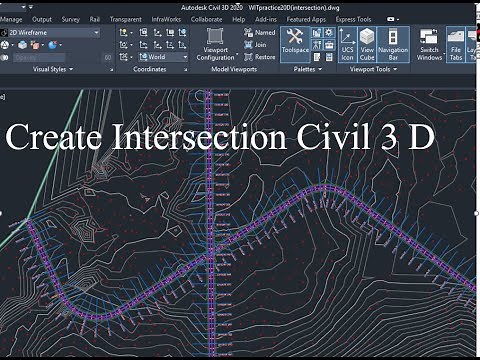Screen dimensions: 480x360
Task: Click the Restore viewports icon
Action: [248, 57]
